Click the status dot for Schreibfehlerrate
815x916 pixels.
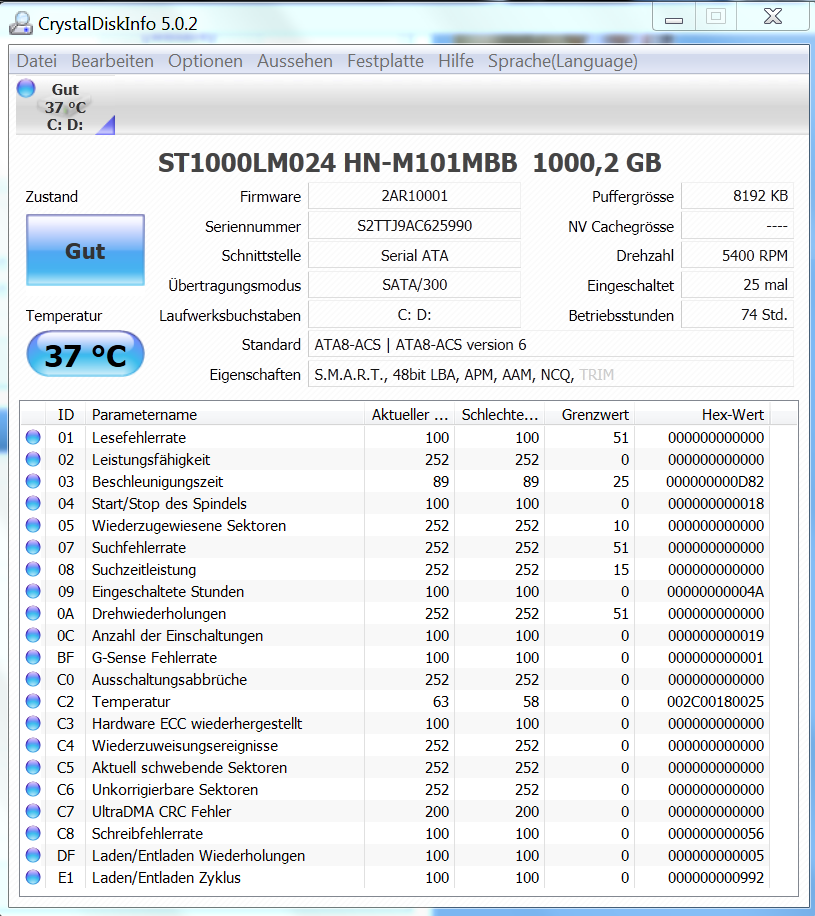click(33, 833)
